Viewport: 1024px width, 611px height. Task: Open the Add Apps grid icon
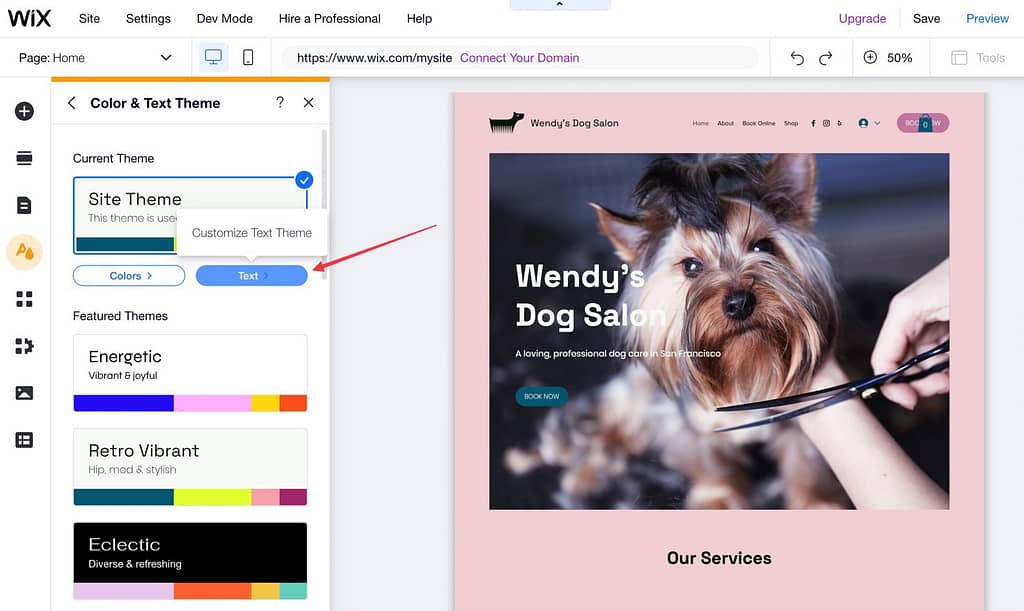pyautogui.click(x=24, y=299)
